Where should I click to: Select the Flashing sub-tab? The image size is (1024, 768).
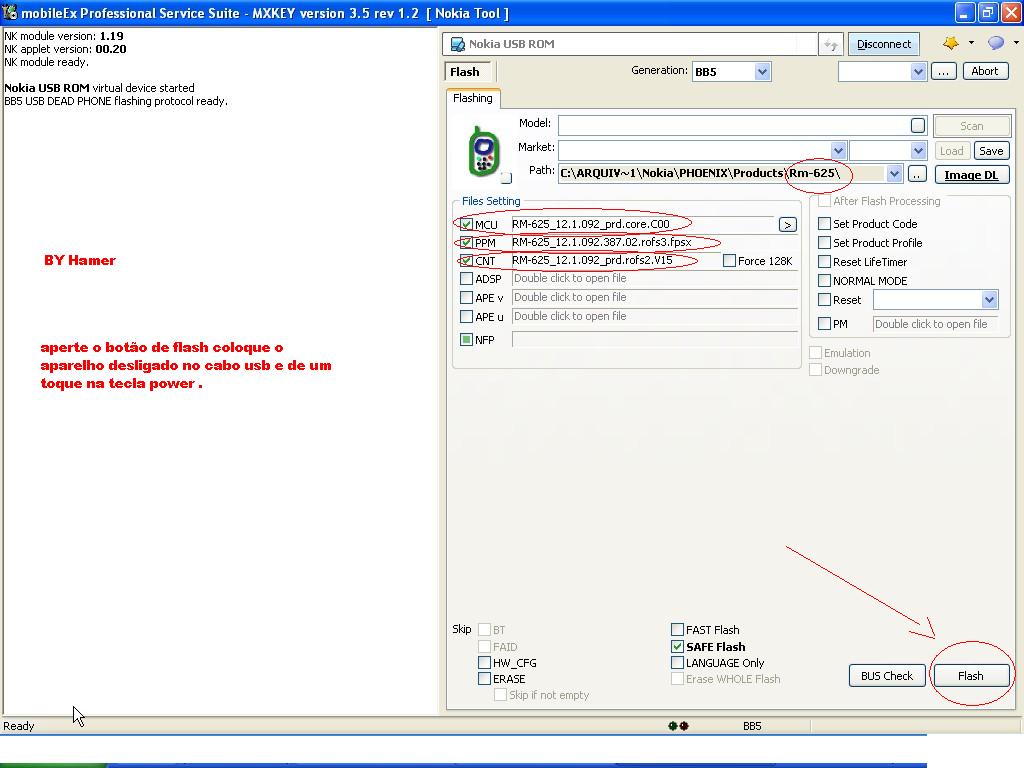[473, 98]
